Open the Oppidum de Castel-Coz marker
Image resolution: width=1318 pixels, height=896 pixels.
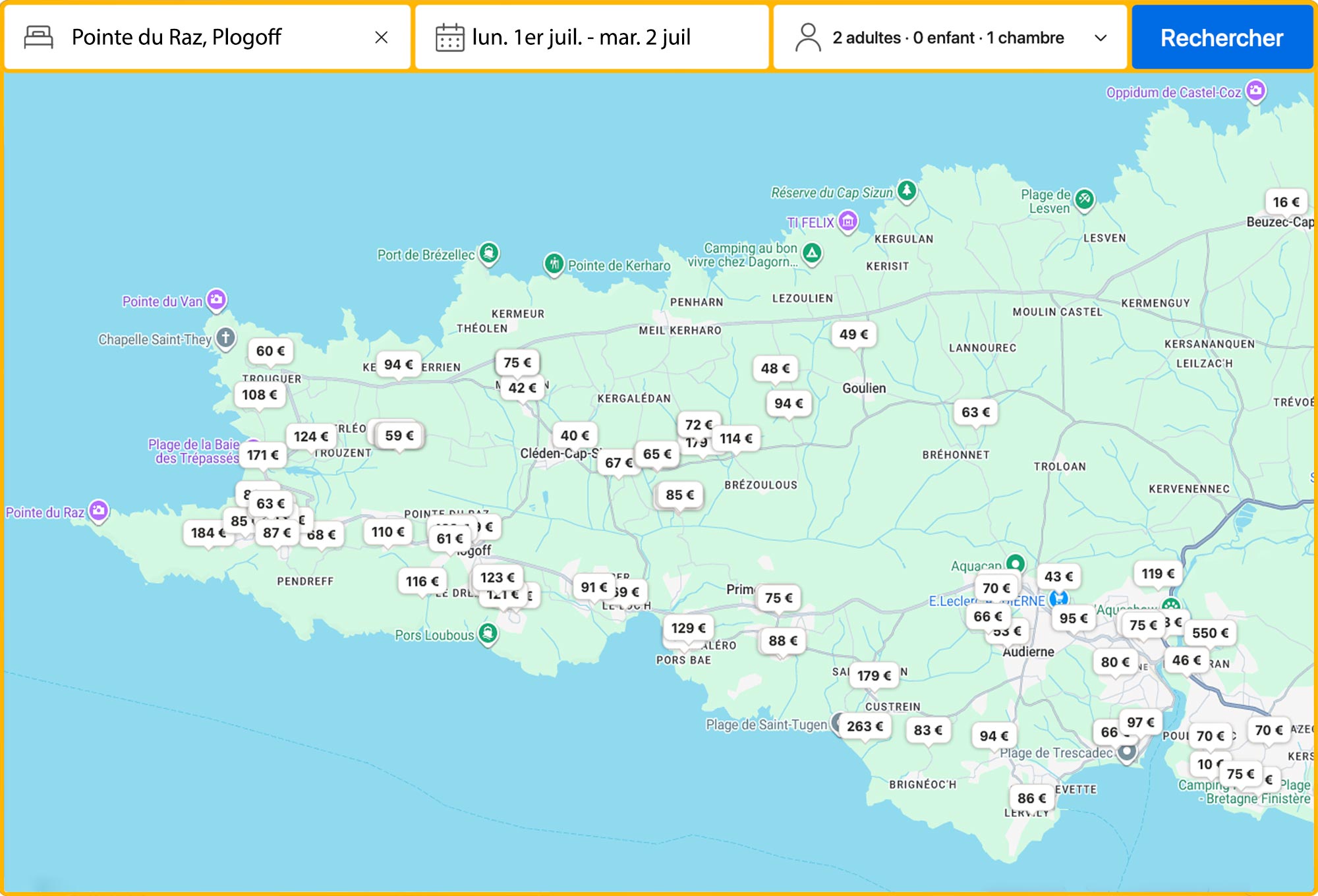1257,90
